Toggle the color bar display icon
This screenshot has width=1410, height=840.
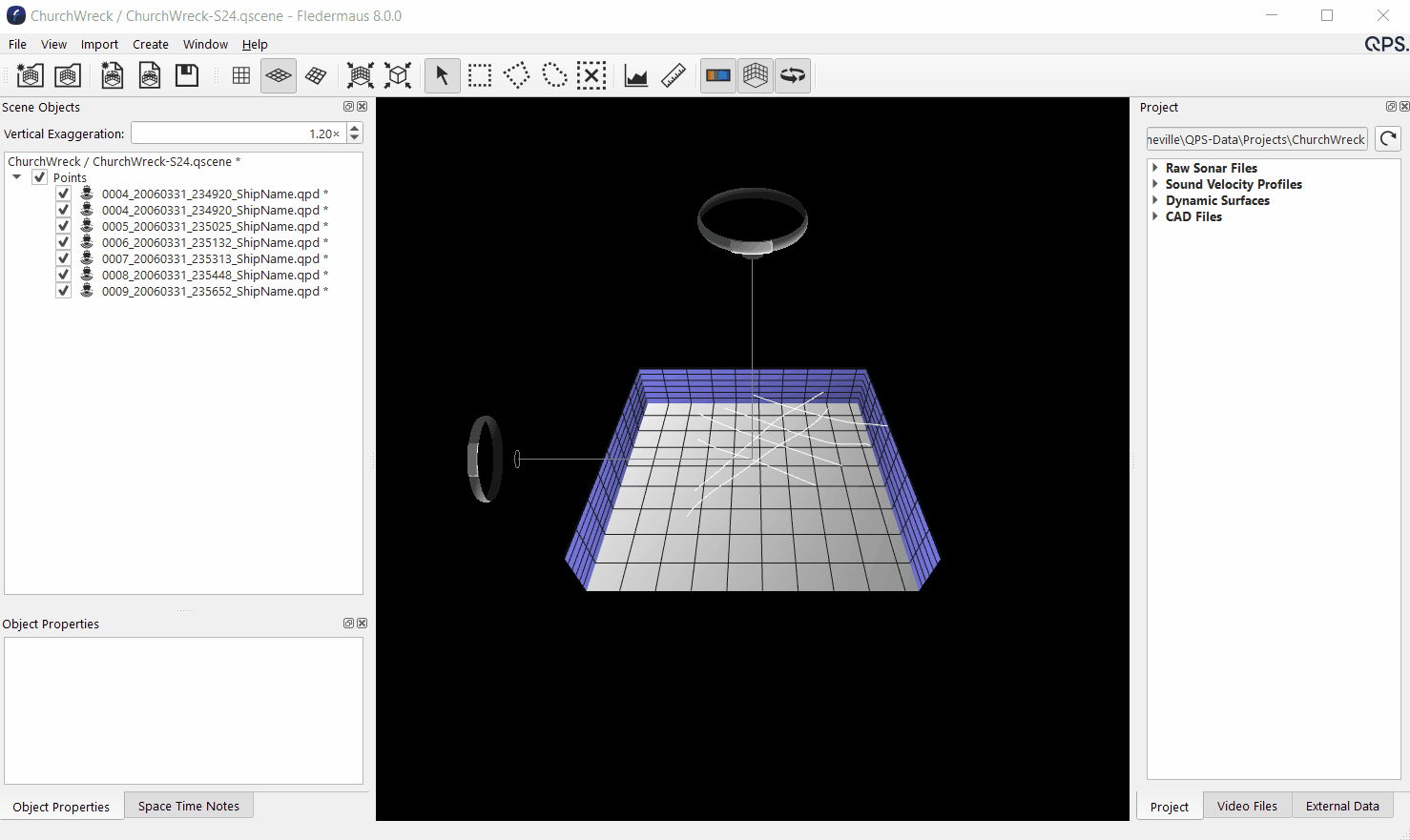pos(718,75)
